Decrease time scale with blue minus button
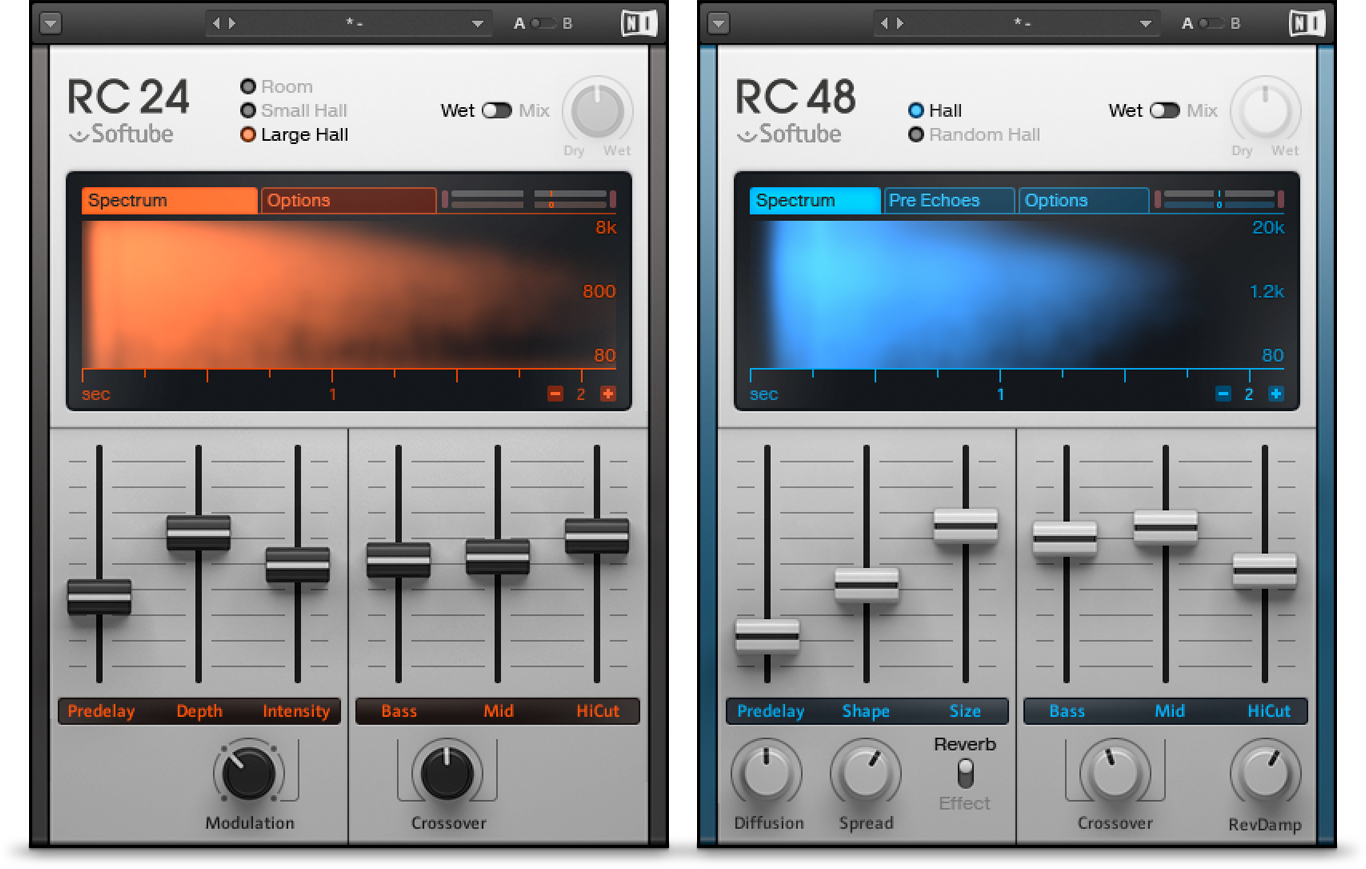 pyautogui.click(x=1223, y=394)
